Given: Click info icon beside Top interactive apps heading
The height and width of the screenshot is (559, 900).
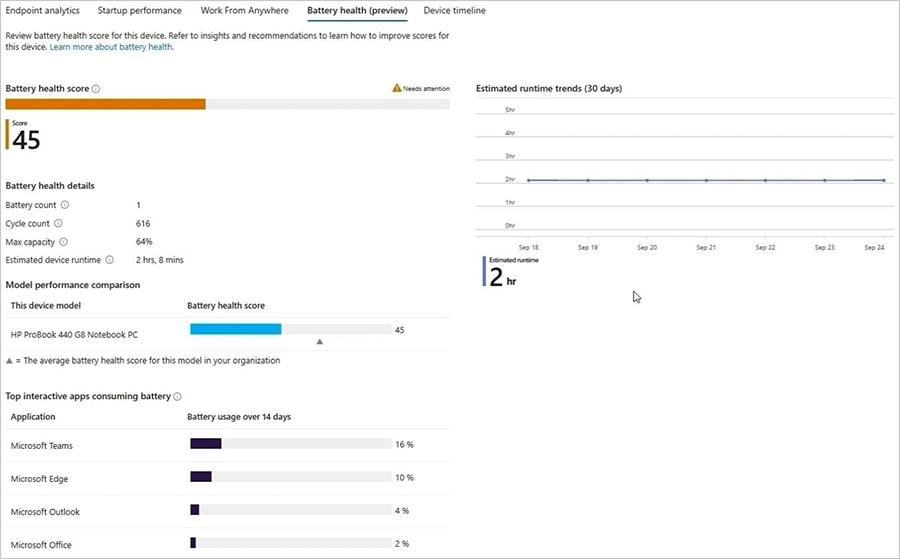Looking at the screenshot, I should (x=177, y=397).
